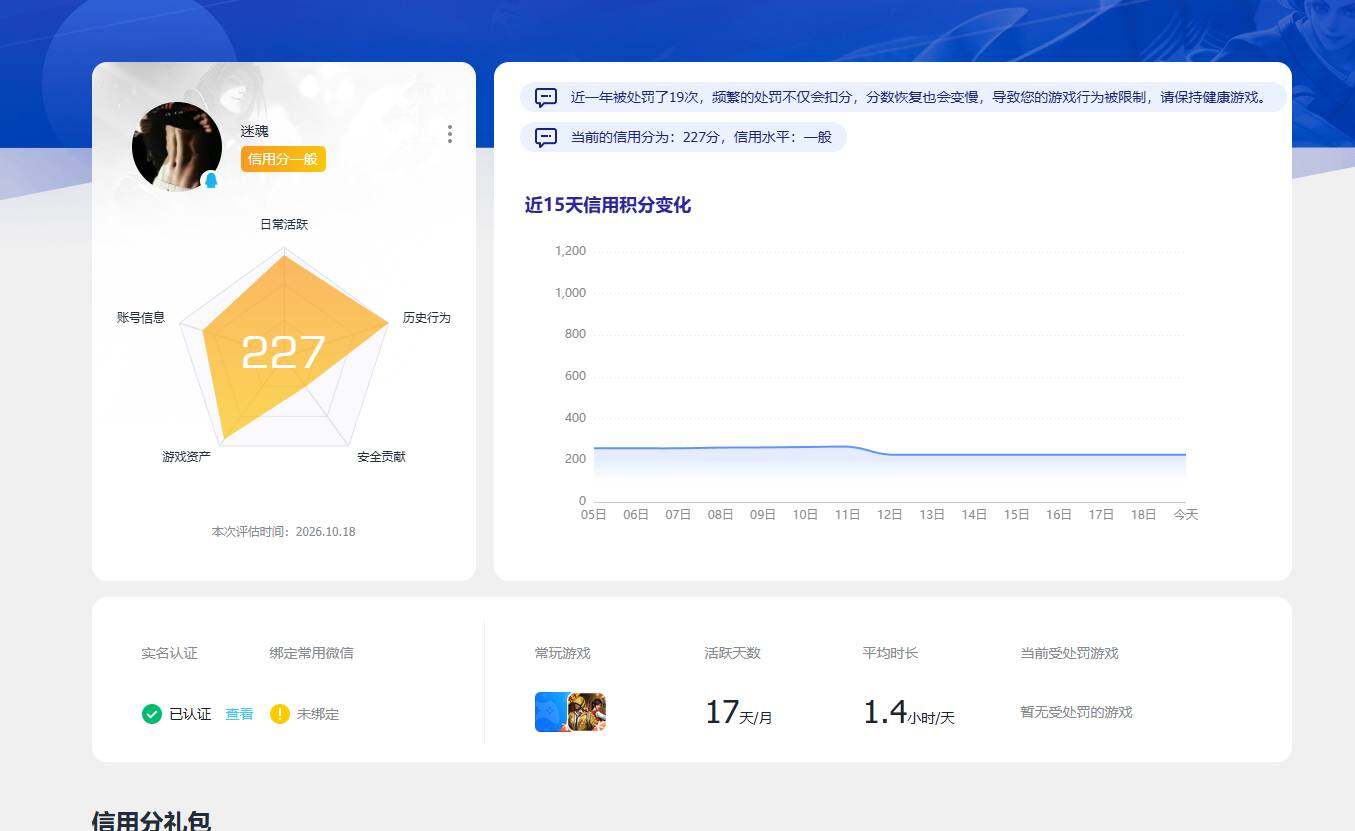This screenshot has width=1355, height=831.
Task: Click the 未绑定 WeChat status text
Action: coord(318,714)
